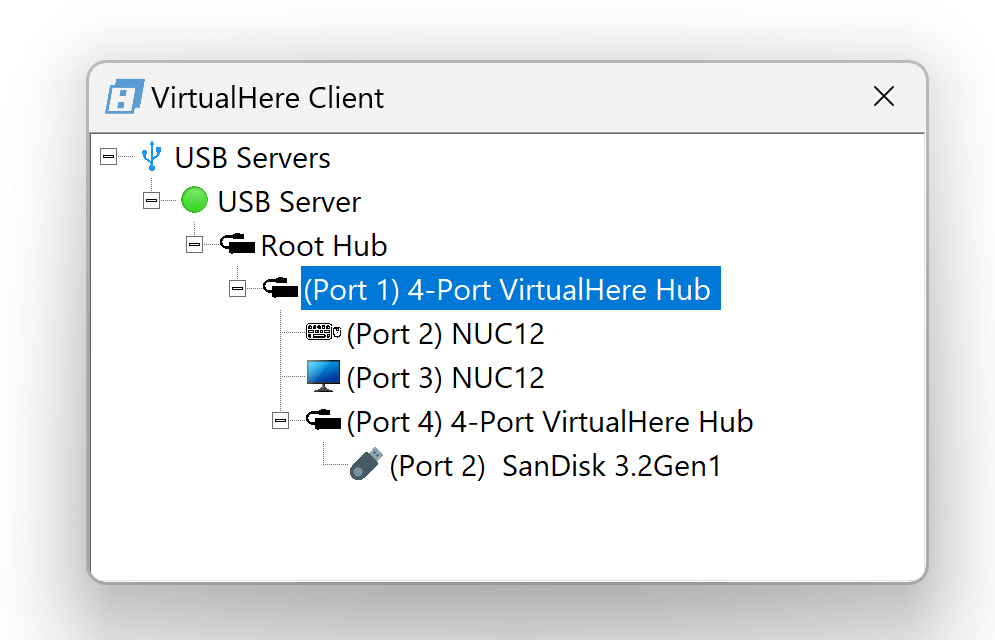Image resolution: width=995 pixels, height=640 pixels.
Task: Collapse the Port 1 VirtualHere Hub node
Action: [x=237, y=289]
